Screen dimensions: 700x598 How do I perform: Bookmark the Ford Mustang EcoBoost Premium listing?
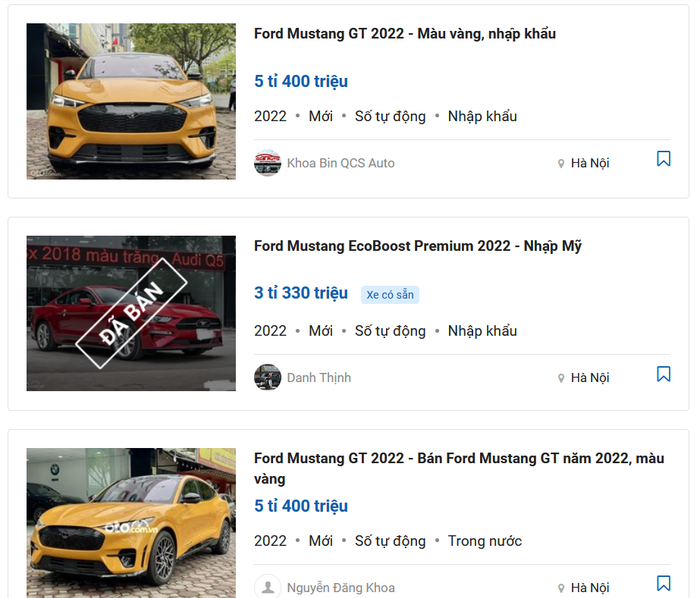tap(663, 374)
